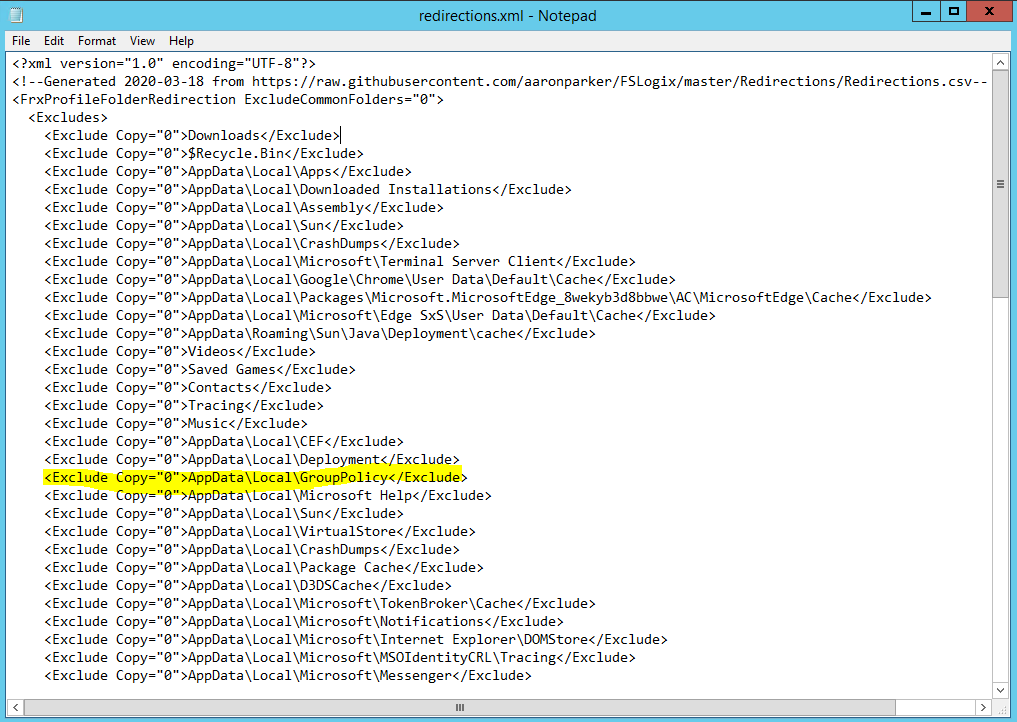Click the AppData\Local\Deployment exclude line
Image resolution: width=1017 pixels, height=722 pixels.
(x=252, y=460)
